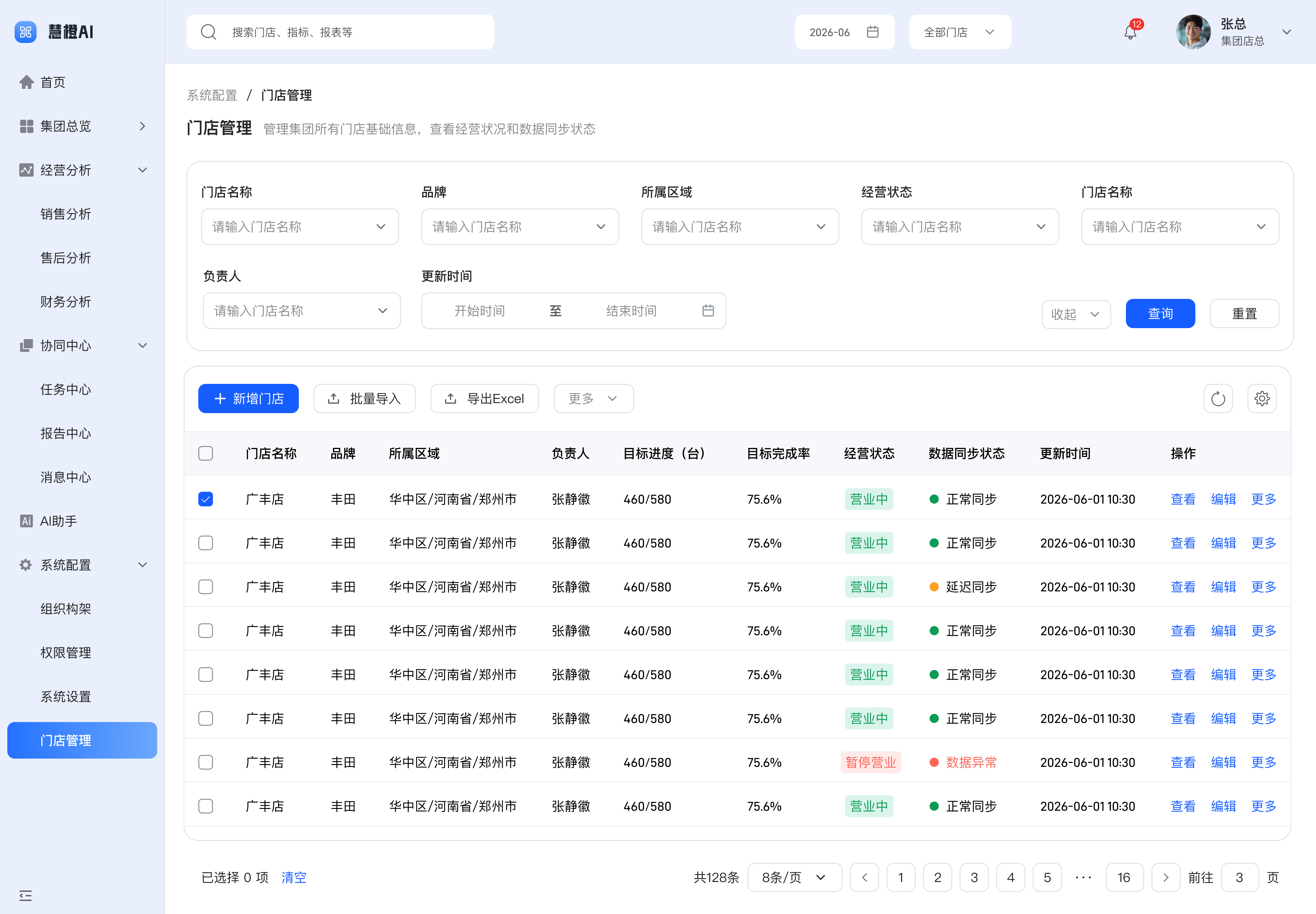Check the second table row checkbox
Viewport: 1316px width, 914px height.
[206, 543]
